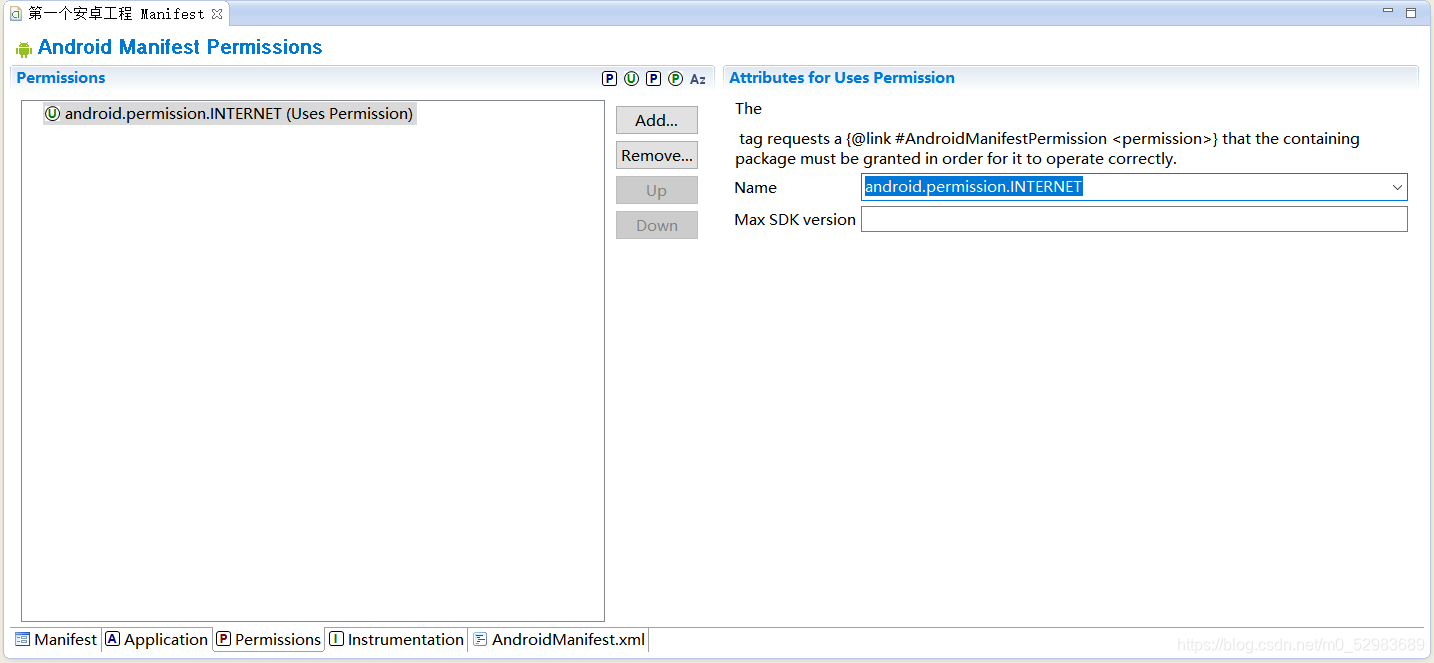
Task: Select the Permissions bottom tab
Action: pos(269,639)
